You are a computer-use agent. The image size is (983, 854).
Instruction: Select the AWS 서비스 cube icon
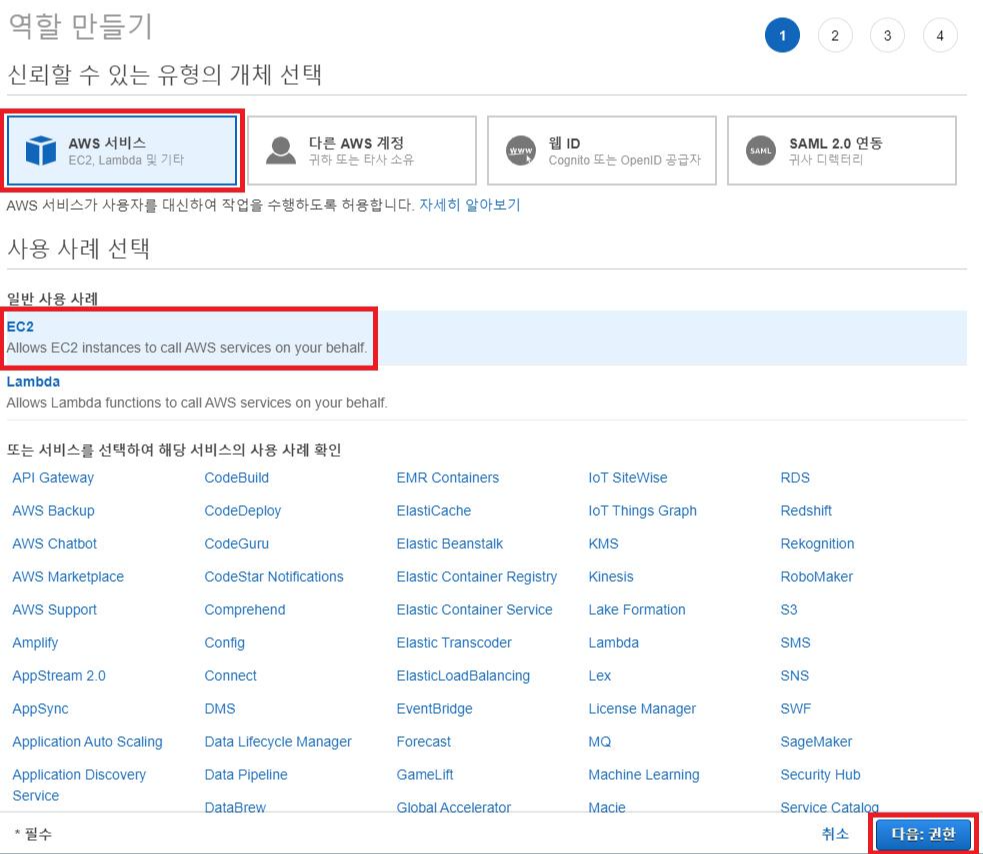41,150
